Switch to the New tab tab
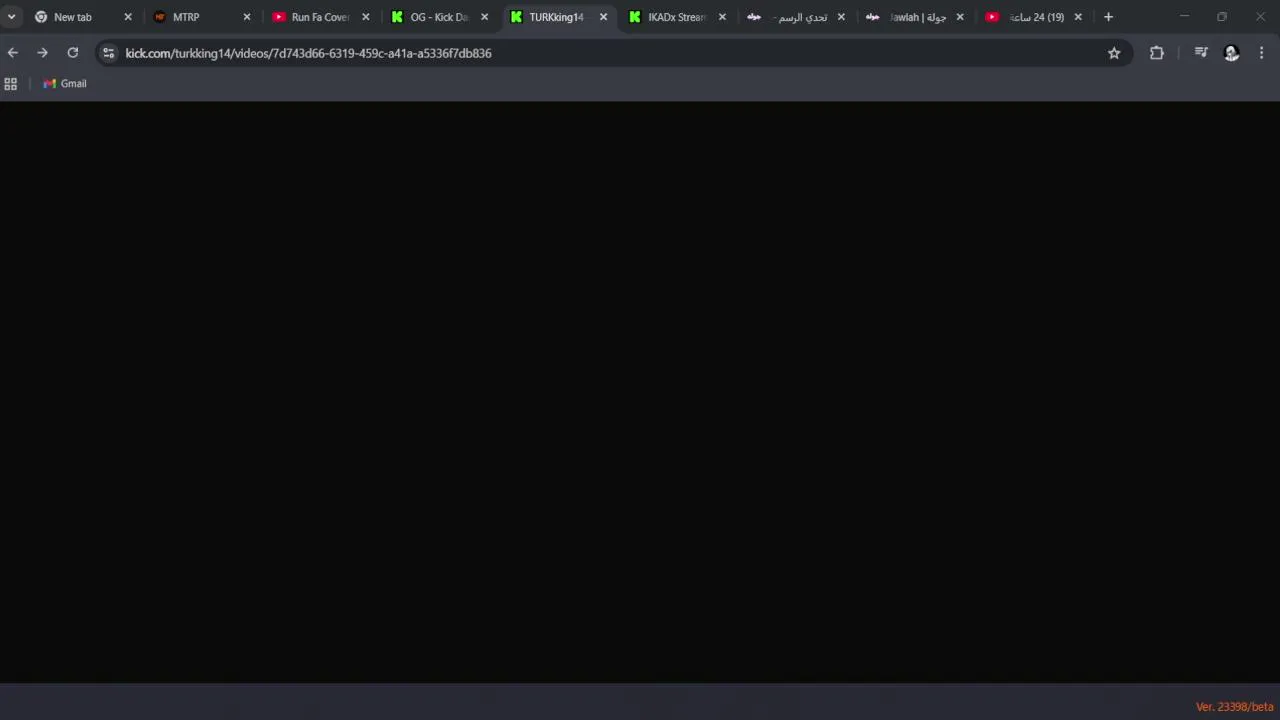This screenshot has height=720, width=1280. (x=83, y=17)
